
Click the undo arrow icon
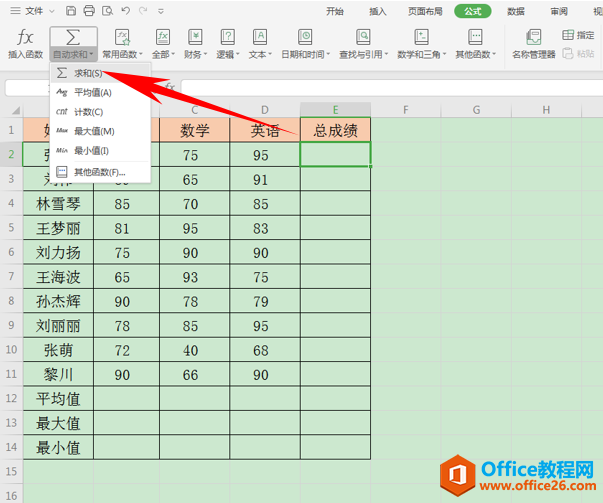(125, 11)
